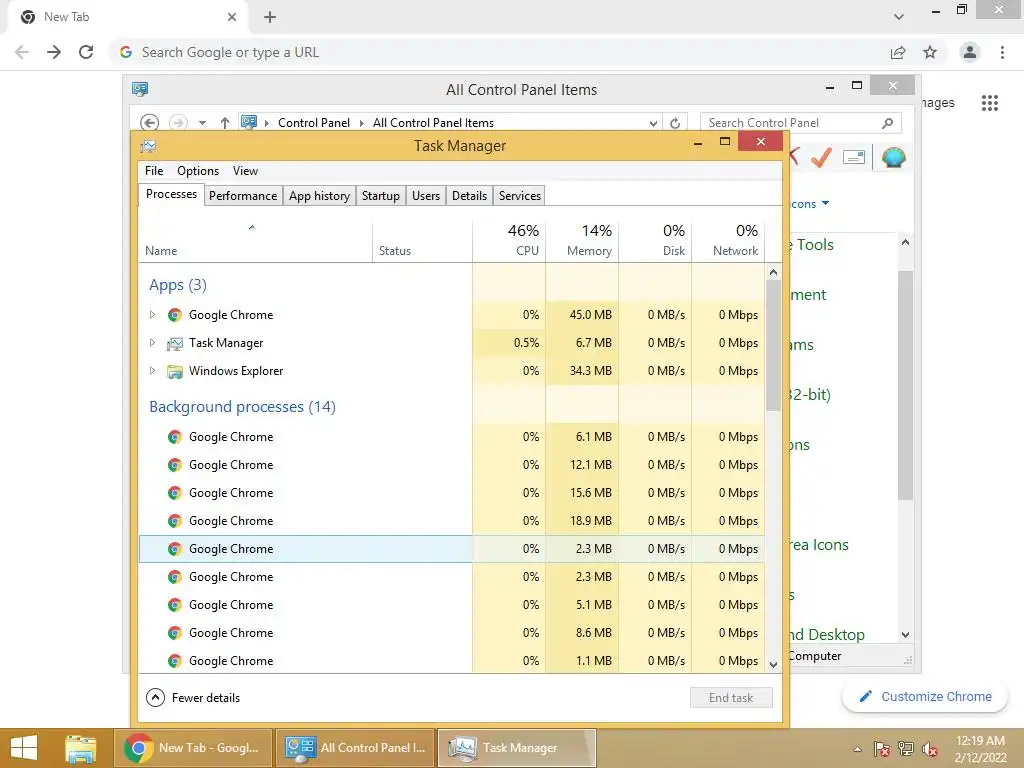Switch to All Control Panel Items taskbar button
Viewport: 1024px width, 768px height.
click(x=355, y=748)
